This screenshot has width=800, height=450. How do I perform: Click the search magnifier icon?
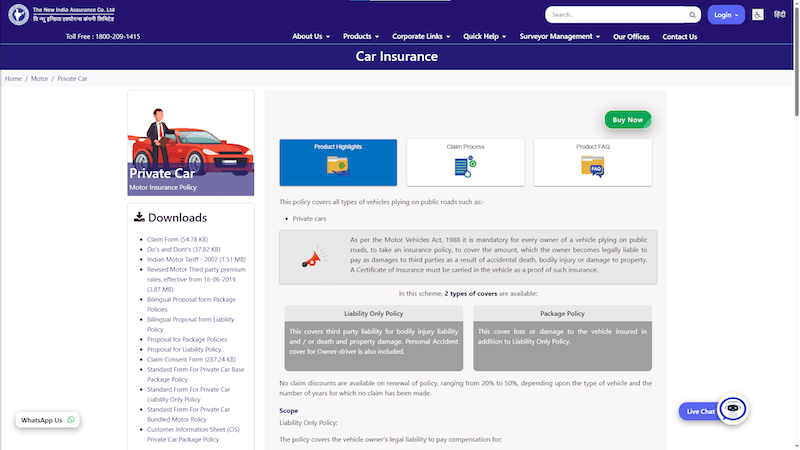click(692, 15)
